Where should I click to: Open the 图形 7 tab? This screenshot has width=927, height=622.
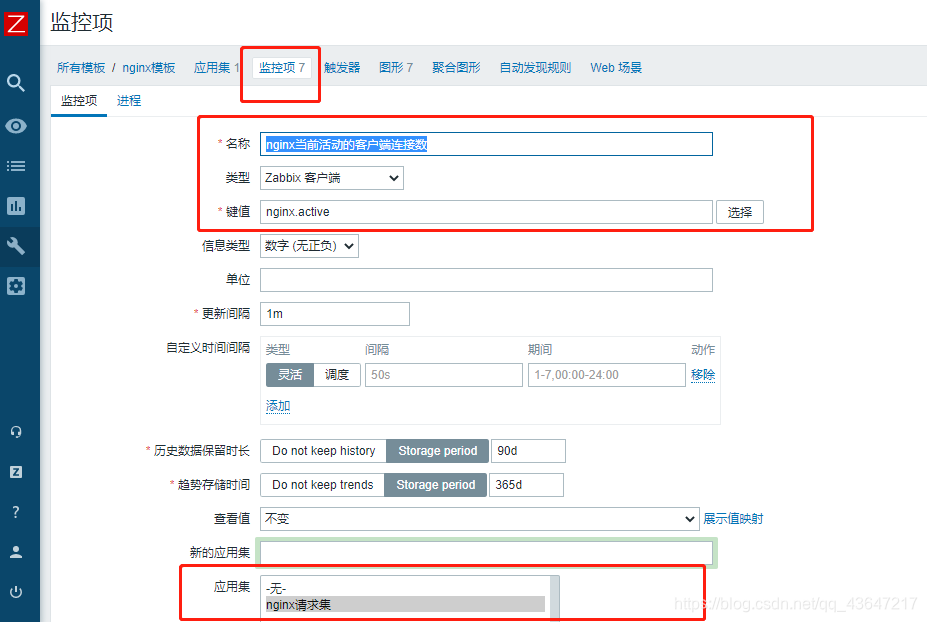point(396,67)
